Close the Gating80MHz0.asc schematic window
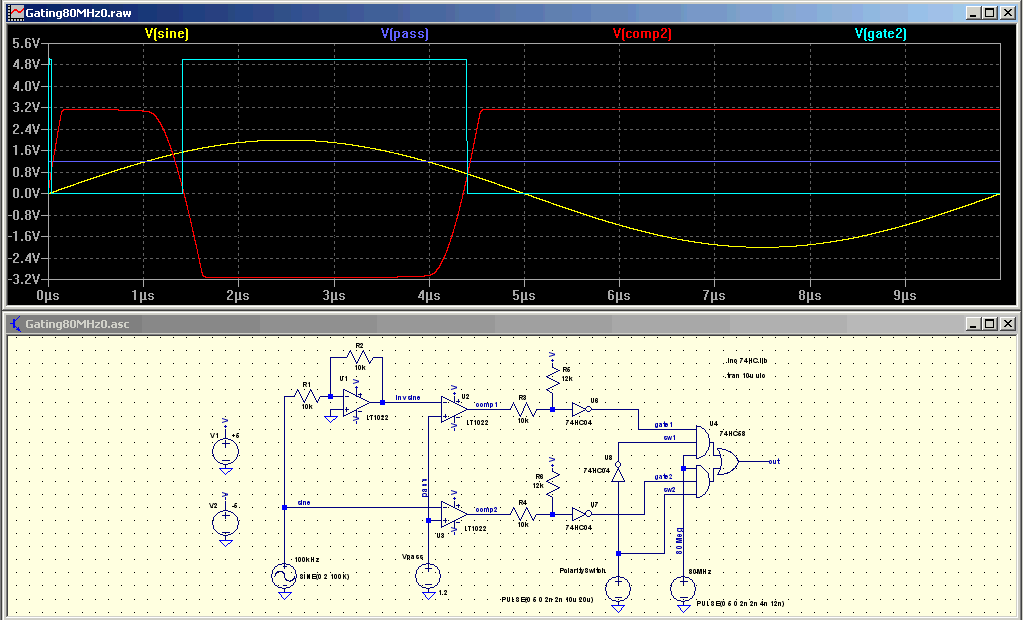Screen dimensions: 1024x620 click(1008, 323)
